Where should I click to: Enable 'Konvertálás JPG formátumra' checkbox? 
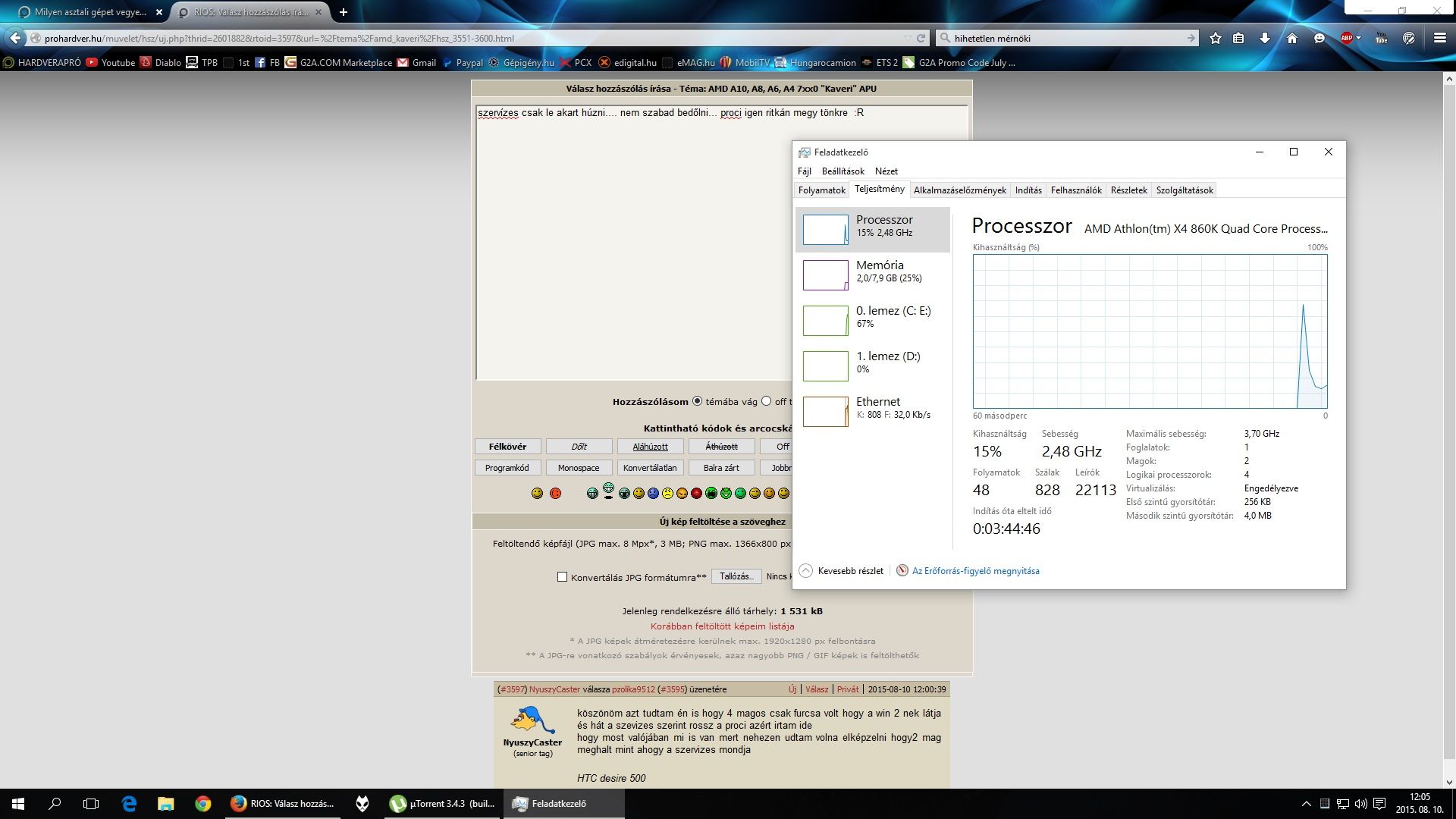[x=562, y=577]
